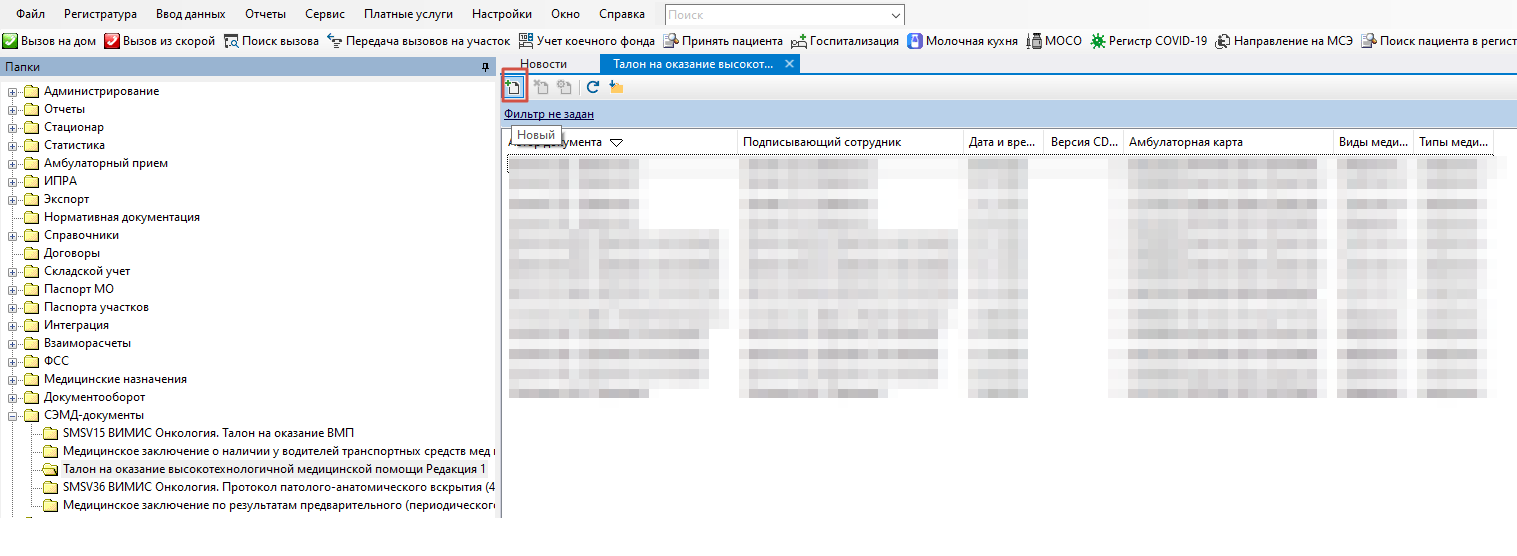Image resolution: width=1517 pixels, height=556 pixels.
Task: Click the Справочники folder icon
Action: 32,235
